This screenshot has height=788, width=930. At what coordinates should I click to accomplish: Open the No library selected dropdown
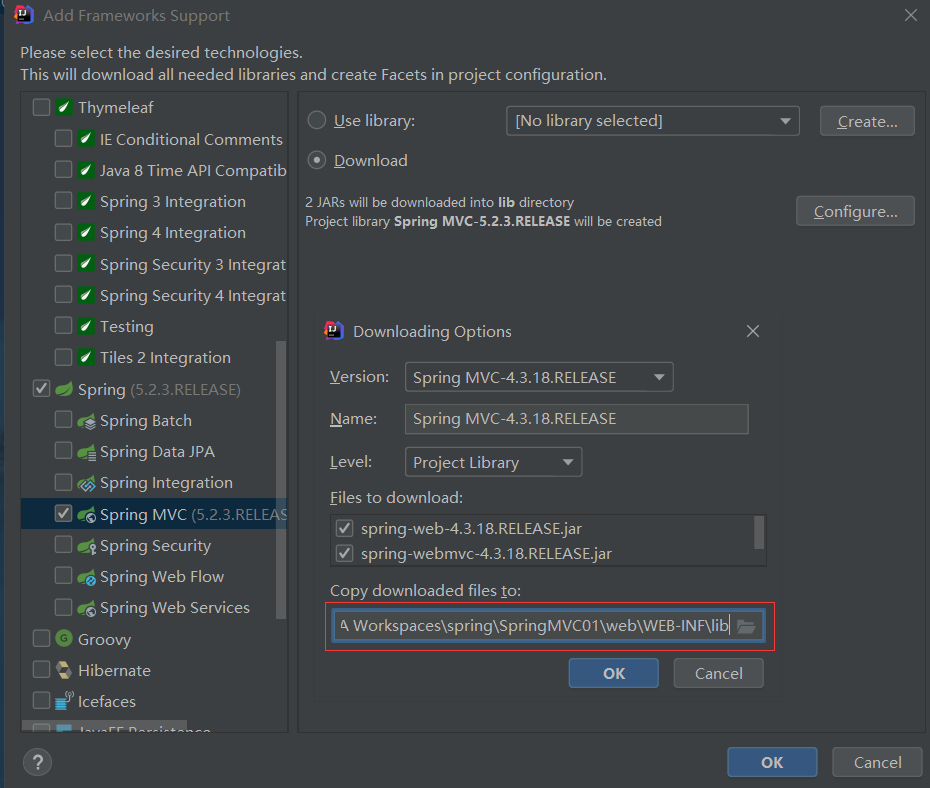(652, 121)
